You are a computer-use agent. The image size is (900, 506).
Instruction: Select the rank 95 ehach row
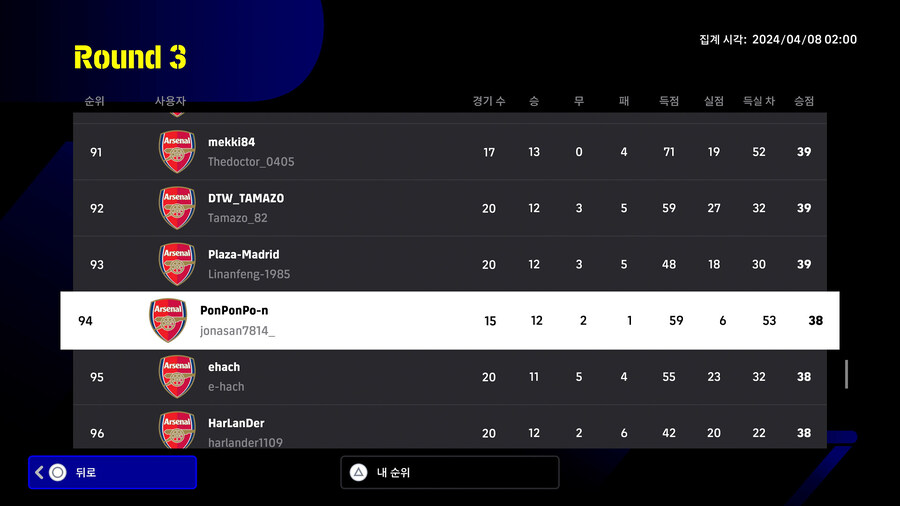click(x=450, y=377)
